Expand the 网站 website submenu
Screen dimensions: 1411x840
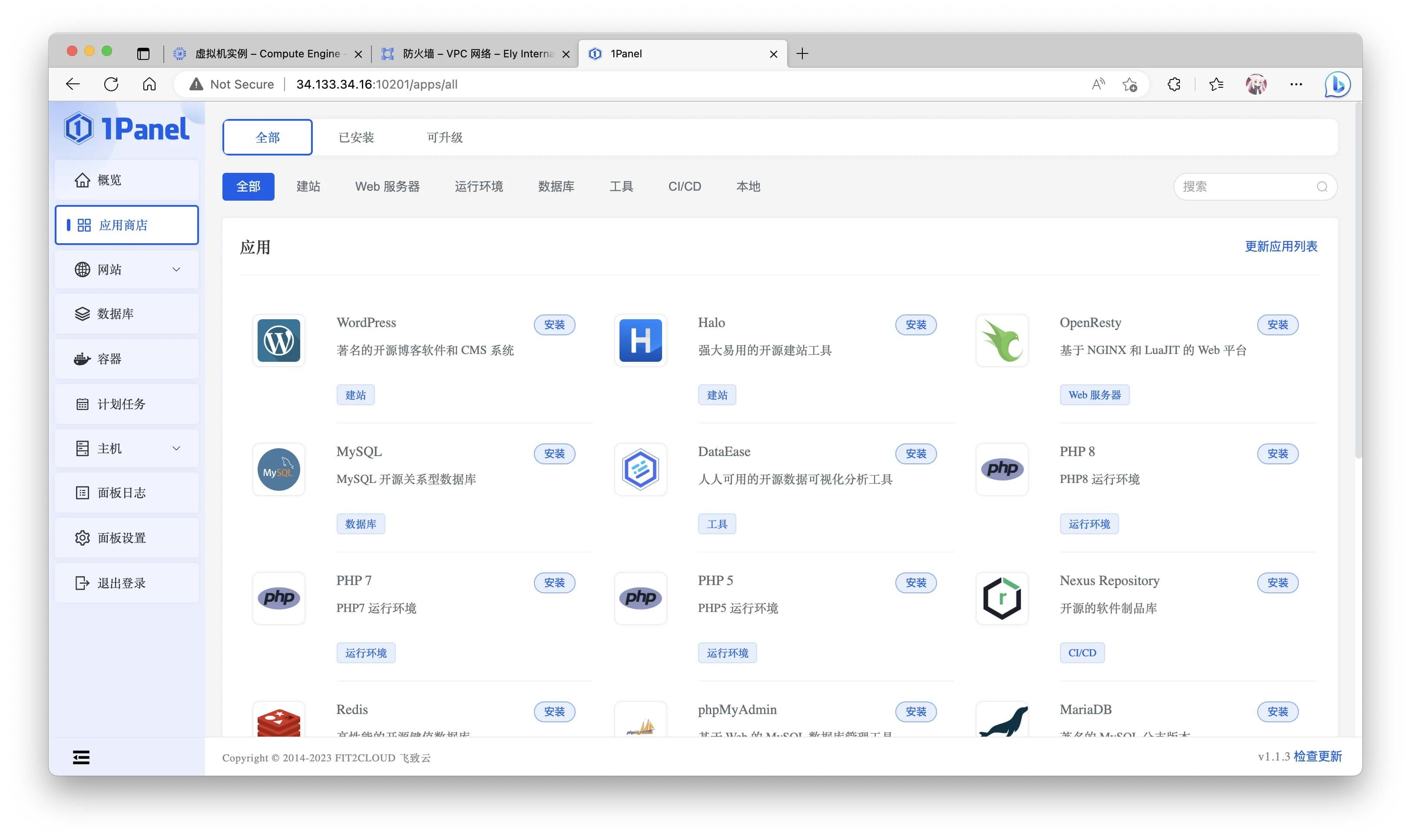click(126, 269)
